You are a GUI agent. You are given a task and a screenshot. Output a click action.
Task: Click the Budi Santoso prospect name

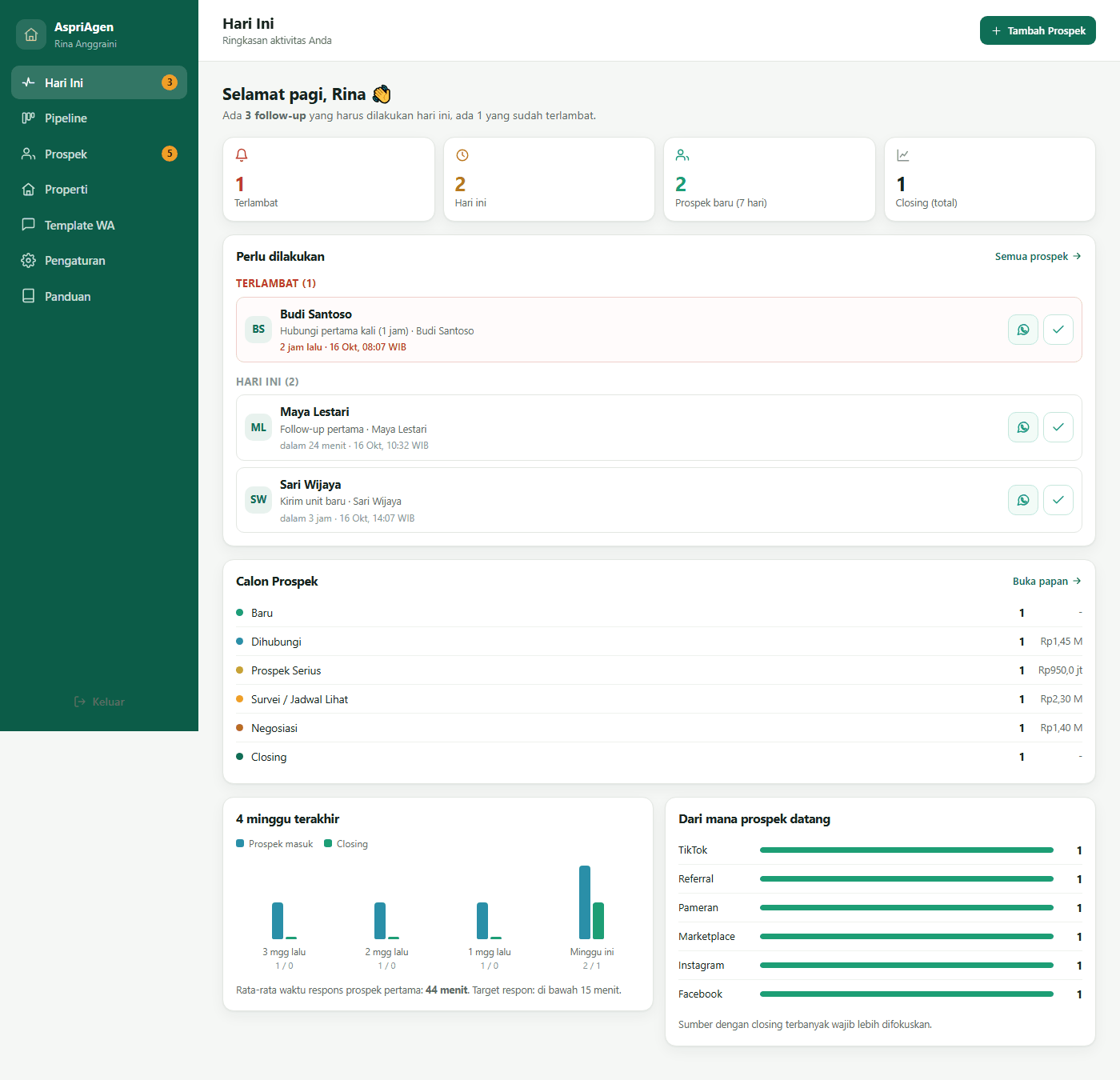316,314
